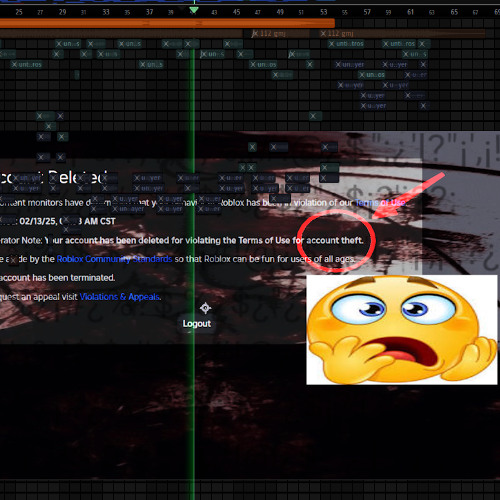The width and height of the screenshot is (500, 500).
Task: Jump to bar 61 on the timeline ruler
Action: [x=411, y=12]
